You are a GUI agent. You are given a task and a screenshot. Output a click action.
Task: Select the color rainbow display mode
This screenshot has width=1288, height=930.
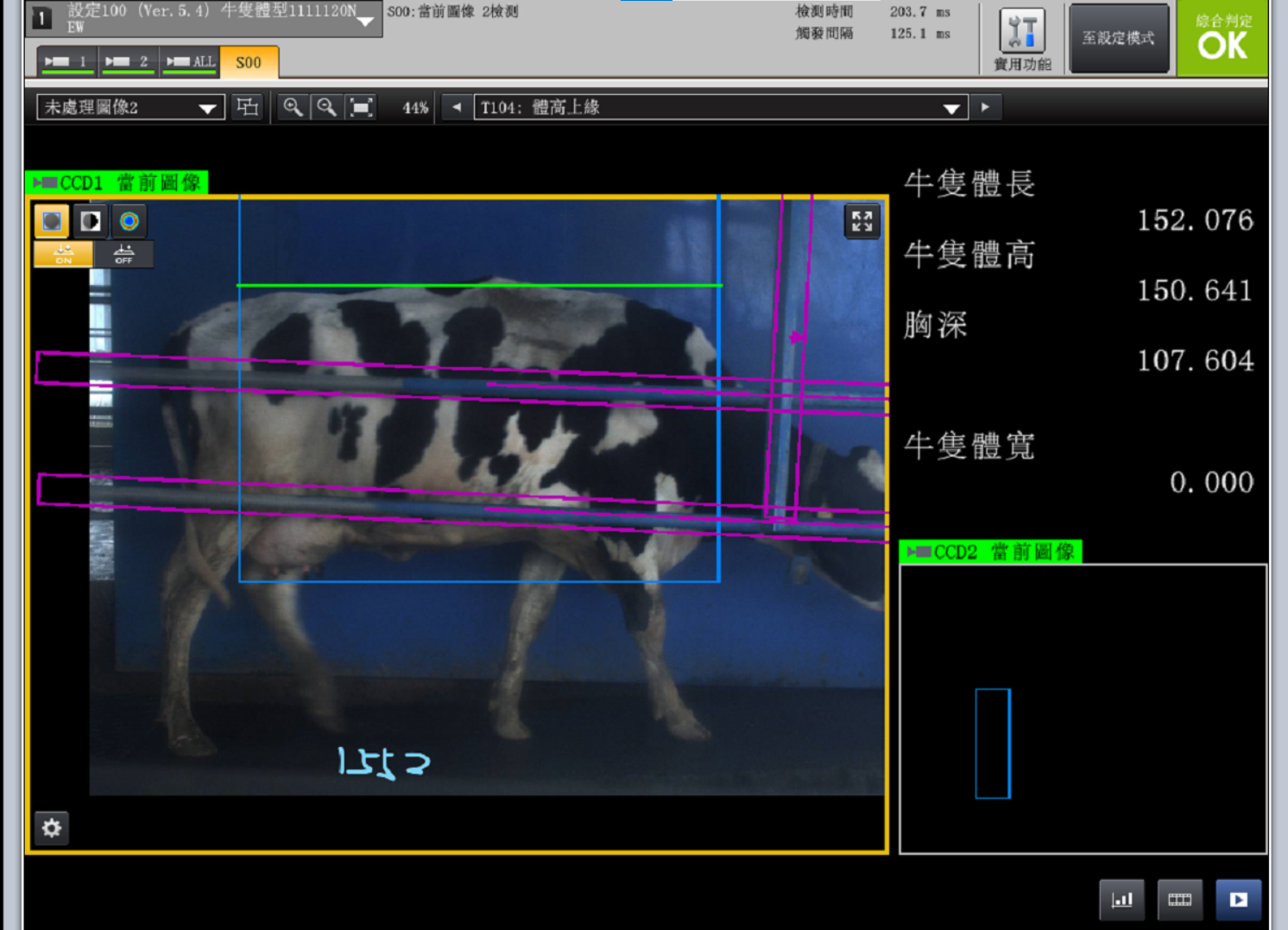coord(129,221)
